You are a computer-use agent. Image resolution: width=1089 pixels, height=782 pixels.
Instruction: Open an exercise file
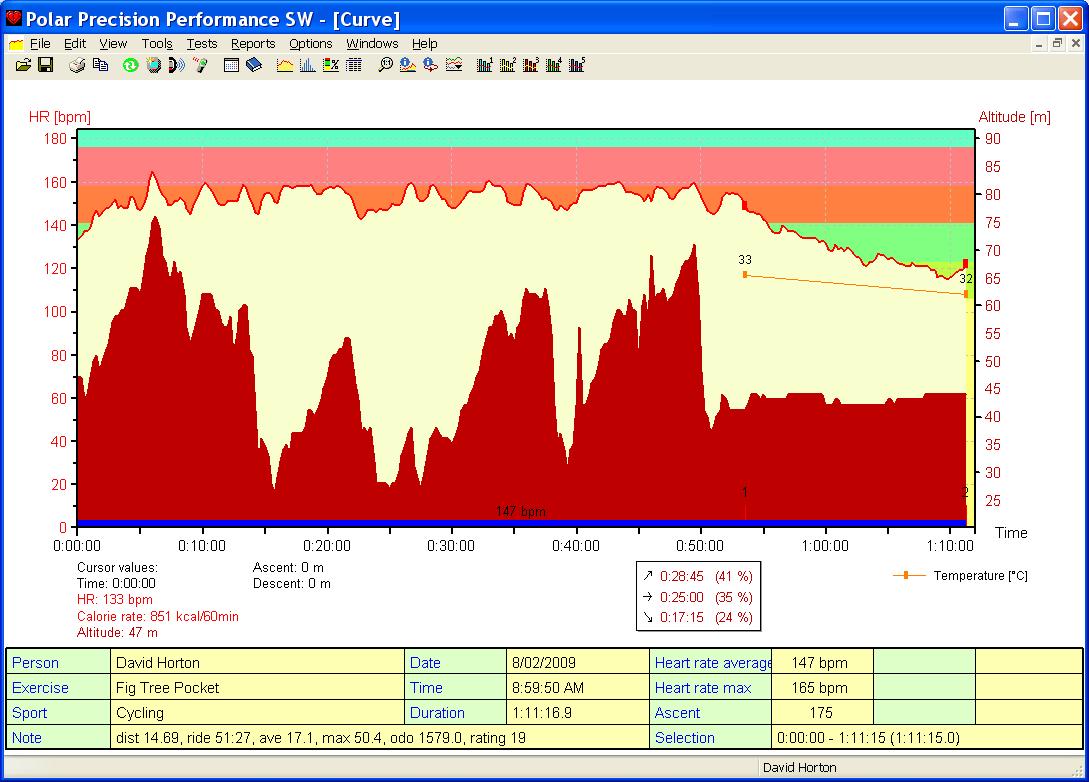pyautogui.click(x=25, y=64)
